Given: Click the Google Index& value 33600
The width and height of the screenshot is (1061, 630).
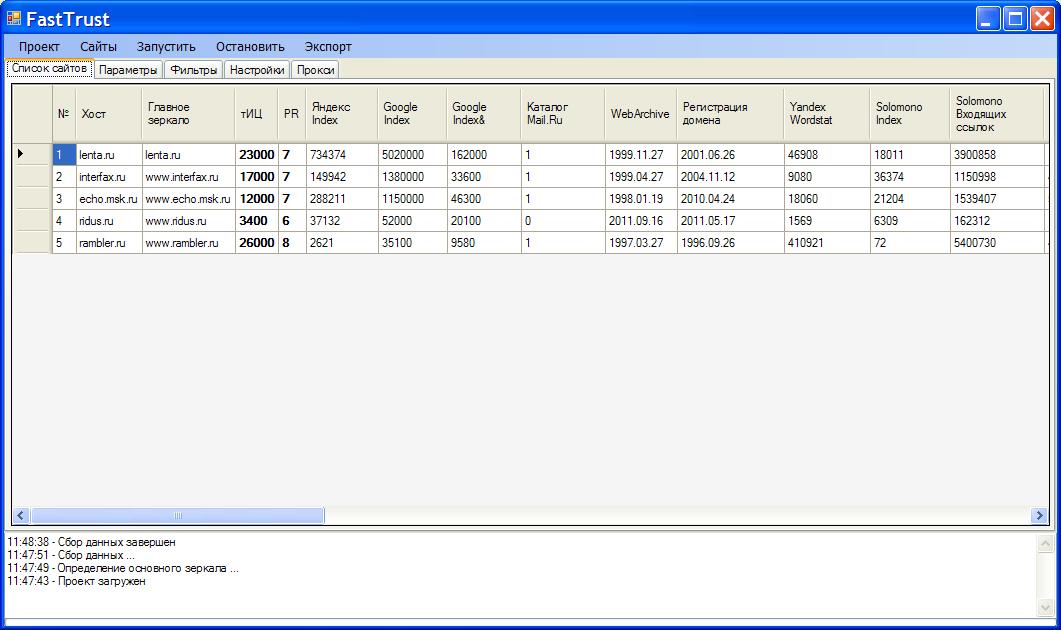Looking at the screenshot, I should pyautogui.click(x=484, y=177).
